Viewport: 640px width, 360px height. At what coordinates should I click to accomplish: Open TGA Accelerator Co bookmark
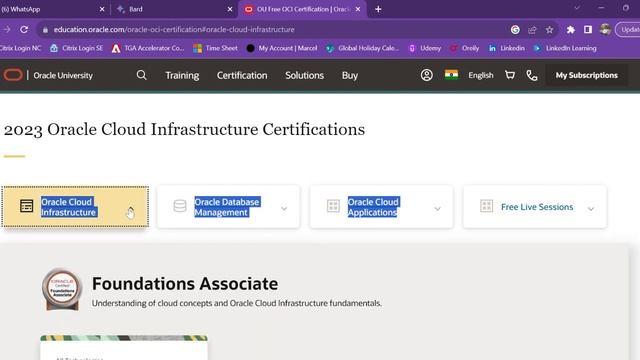click(148, 48)
